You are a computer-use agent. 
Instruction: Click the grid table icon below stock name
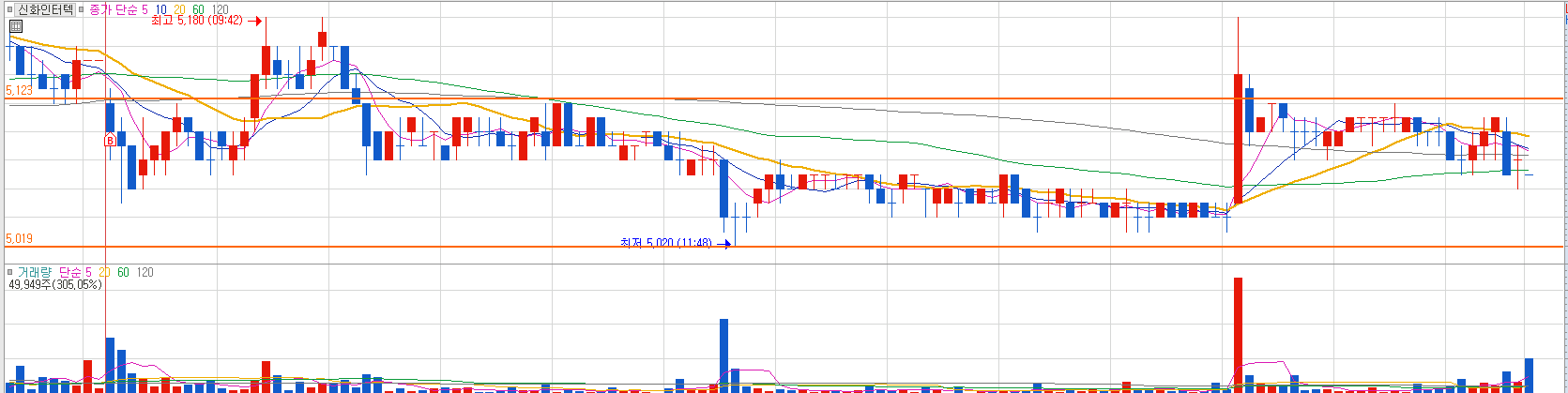click(16, 26)
